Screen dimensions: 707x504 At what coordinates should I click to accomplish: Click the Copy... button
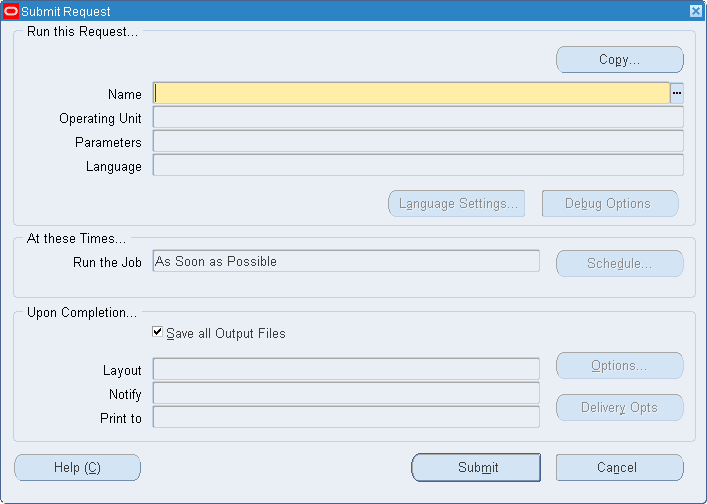[x=620, y=60]
